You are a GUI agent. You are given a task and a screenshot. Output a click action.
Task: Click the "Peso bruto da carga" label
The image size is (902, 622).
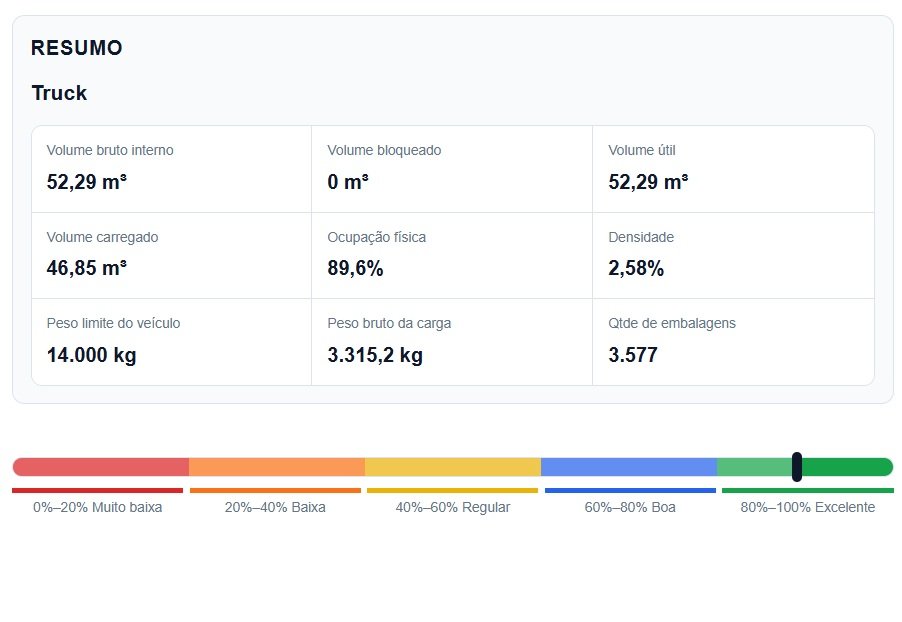pos(389,323)
